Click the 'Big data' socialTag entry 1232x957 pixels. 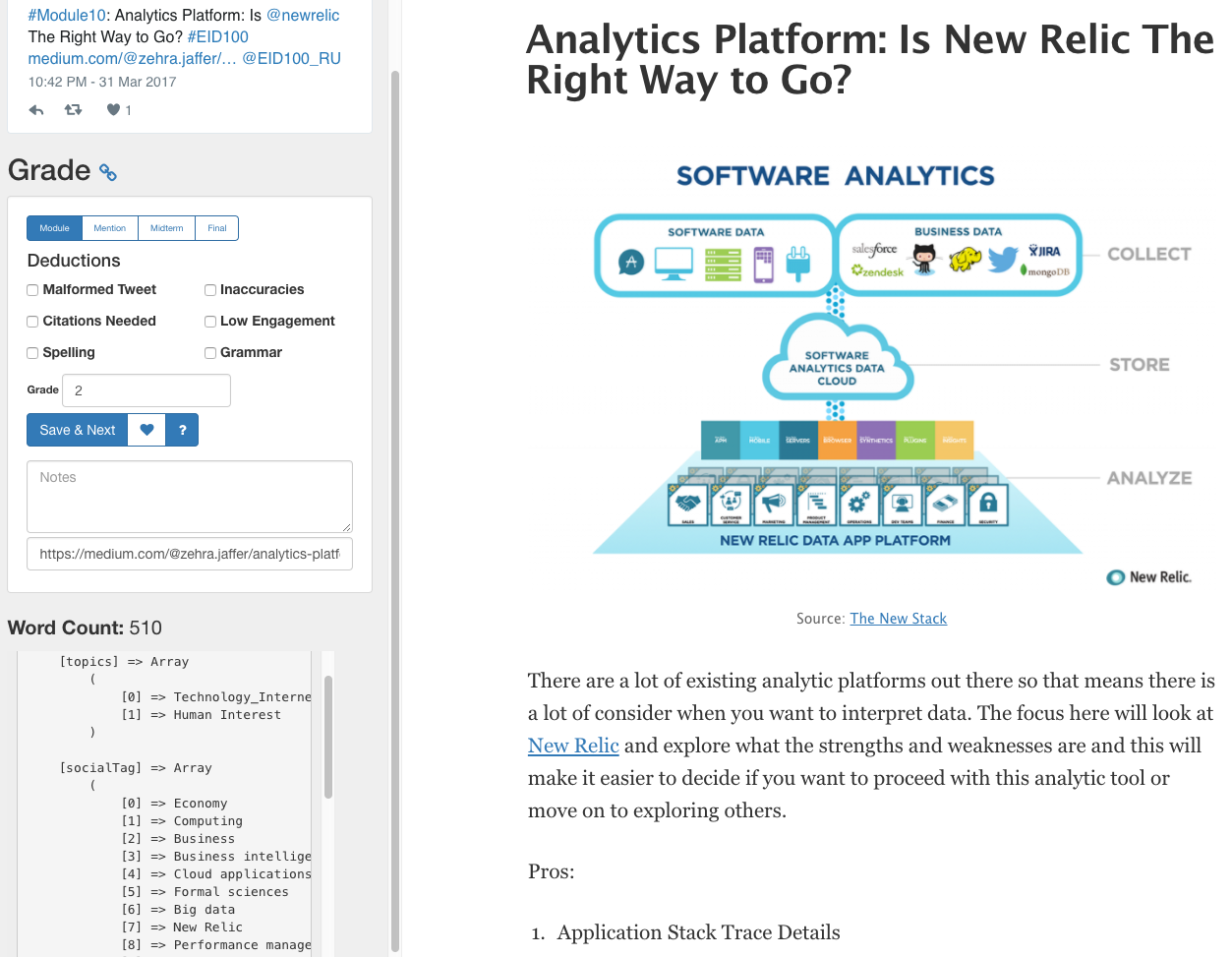click(x=205, y=910)
